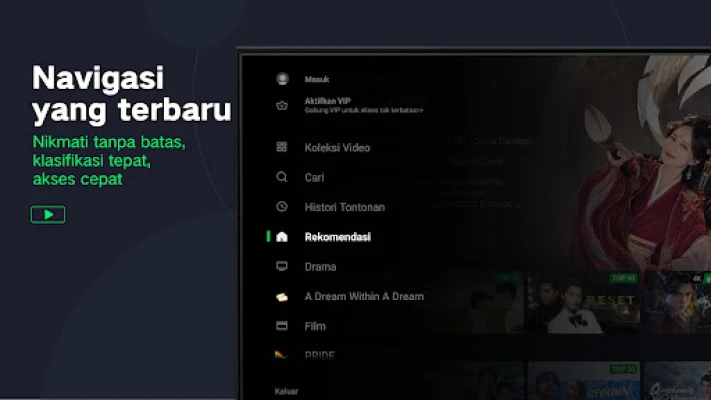
Task: Click the profile avatar icon beside Masuk
Action: click(x=282, y=79)
